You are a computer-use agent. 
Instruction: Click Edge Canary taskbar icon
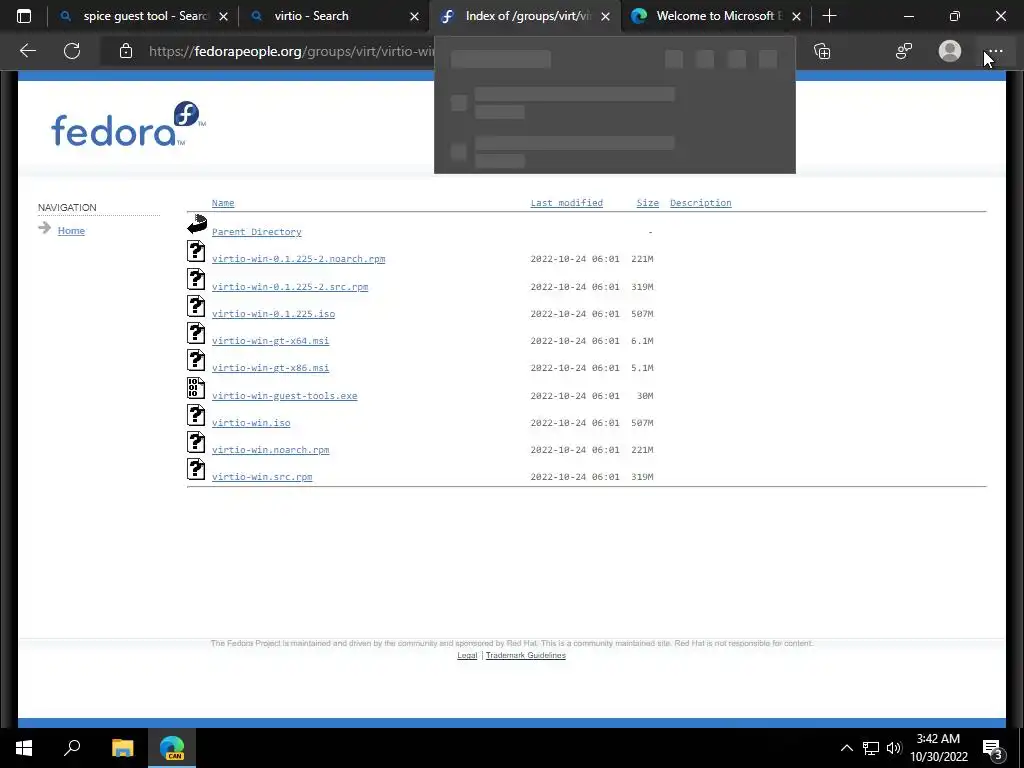point(172,748)
